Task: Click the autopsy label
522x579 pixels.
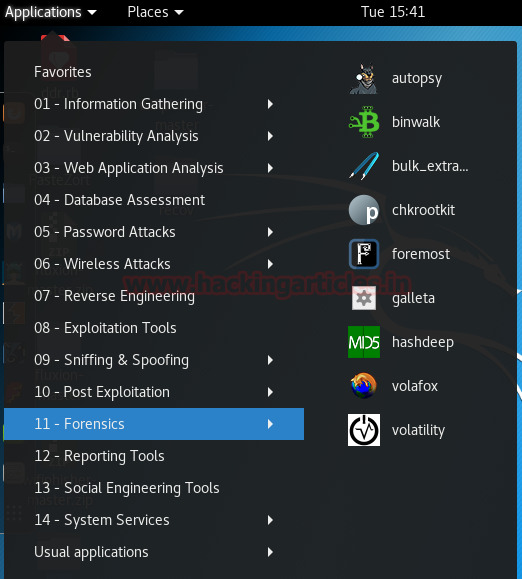Action: pos(417,79)
